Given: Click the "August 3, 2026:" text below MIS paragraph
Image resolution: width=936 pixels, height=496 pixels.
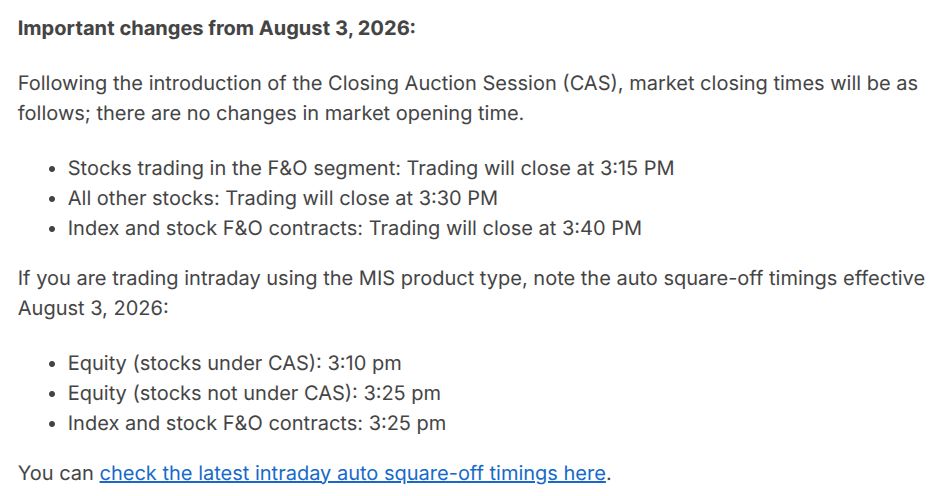Looking at the screenshot, I should coord(93,308).
